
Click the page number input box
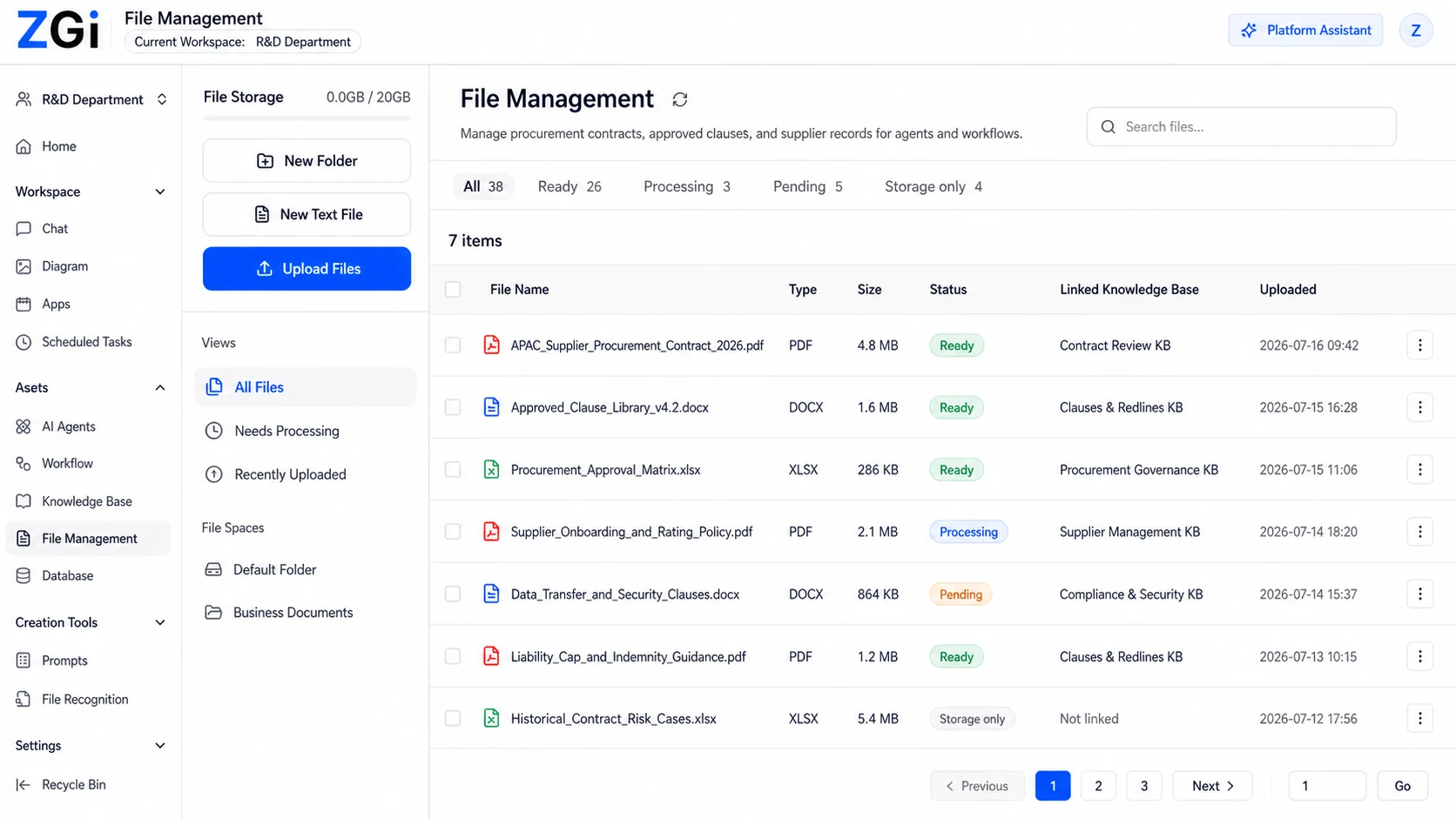tap(1327, 786)
